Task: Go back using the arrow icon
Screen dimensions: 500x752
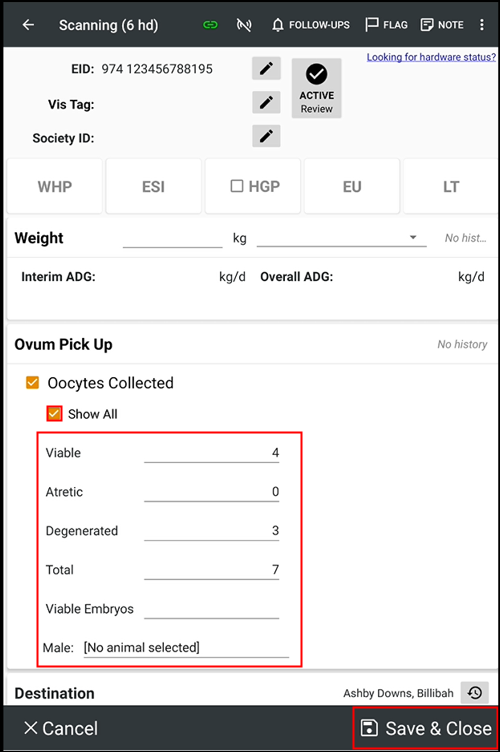Action: tap(28, 25)
